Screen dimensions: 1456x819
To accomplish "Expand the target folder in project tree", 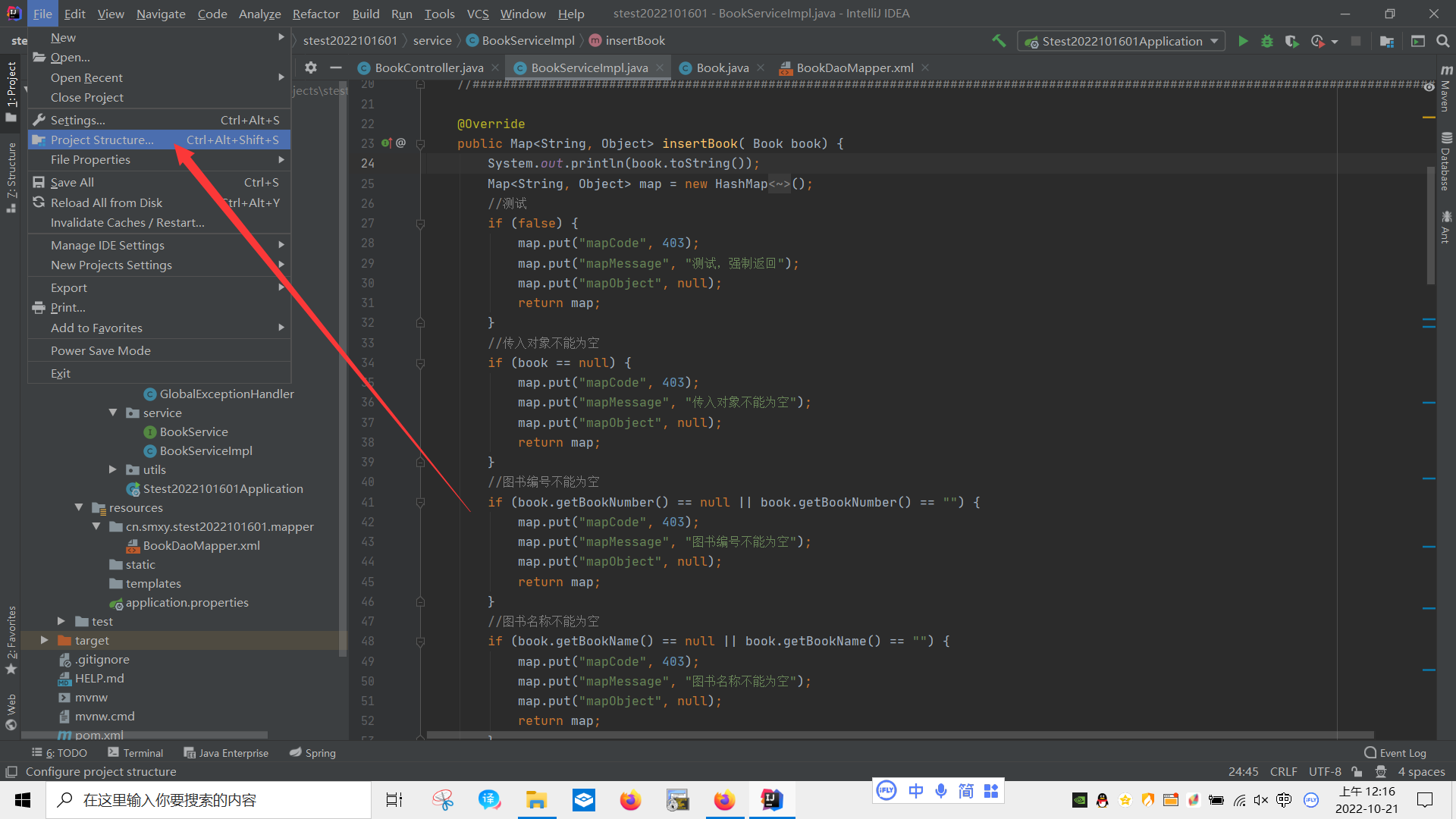I will [45, 640].
